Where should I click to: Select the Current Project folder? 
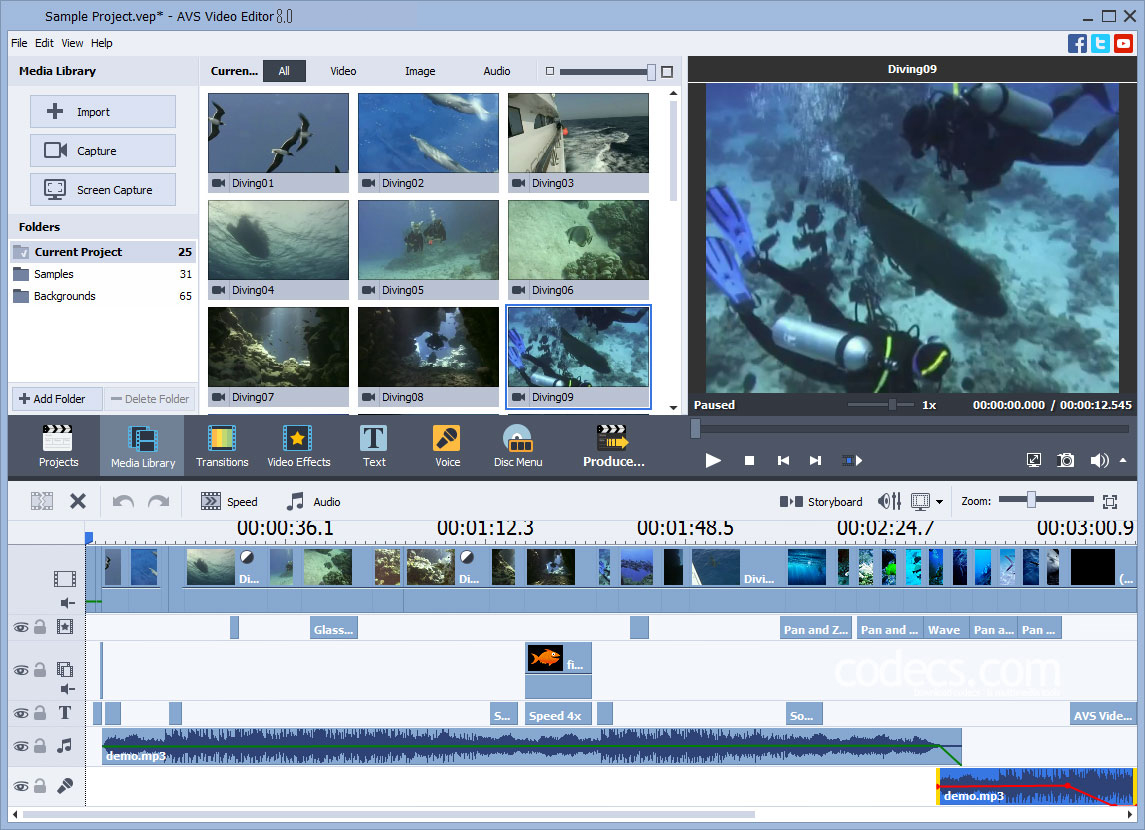(x=103, y=252)
